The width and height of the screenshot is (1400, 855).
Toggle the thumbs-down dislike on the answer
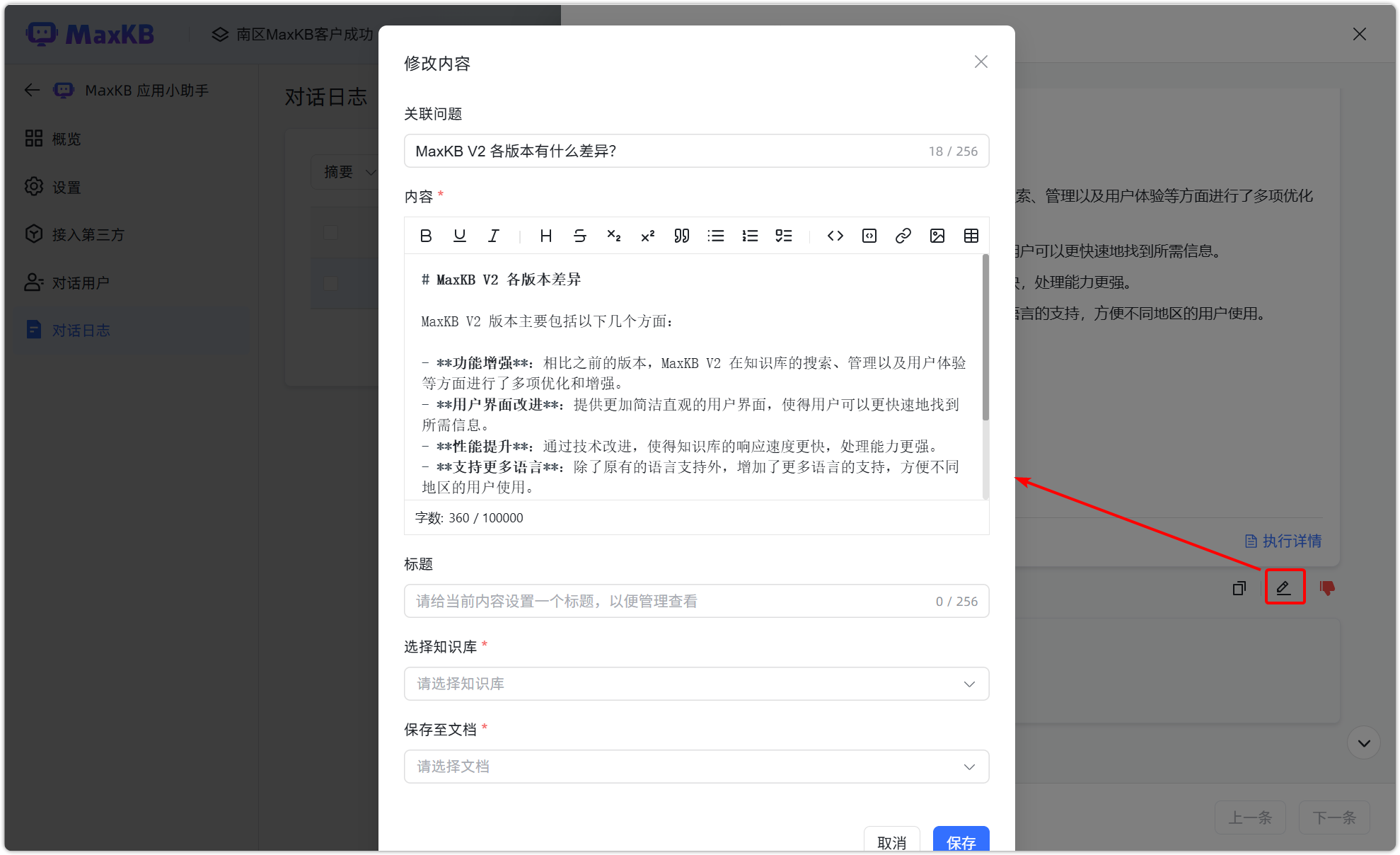point(1326,587)
